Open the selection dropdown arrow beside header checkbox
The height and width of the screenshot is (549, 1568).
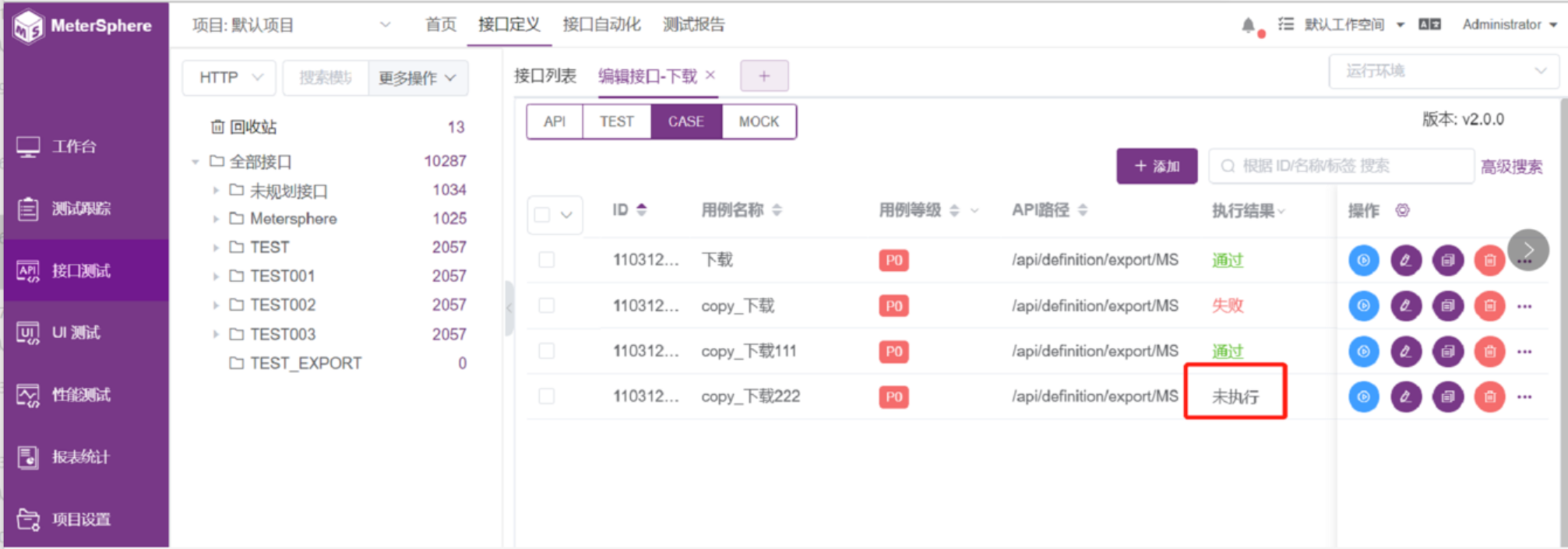(x=567, y=215)
